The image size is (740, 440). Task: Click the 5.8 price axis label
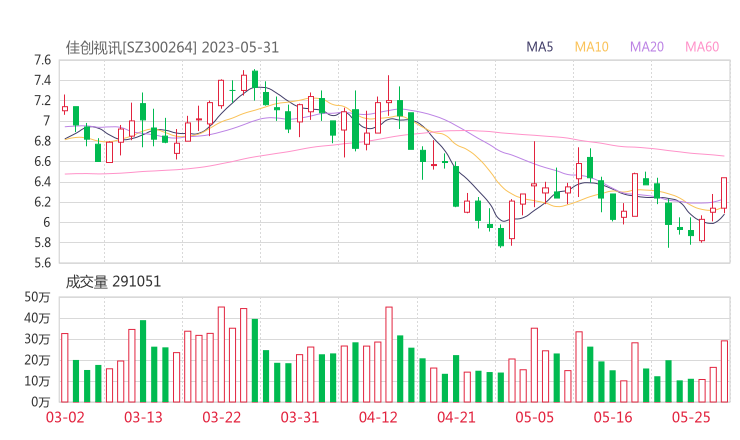point(42,243)
